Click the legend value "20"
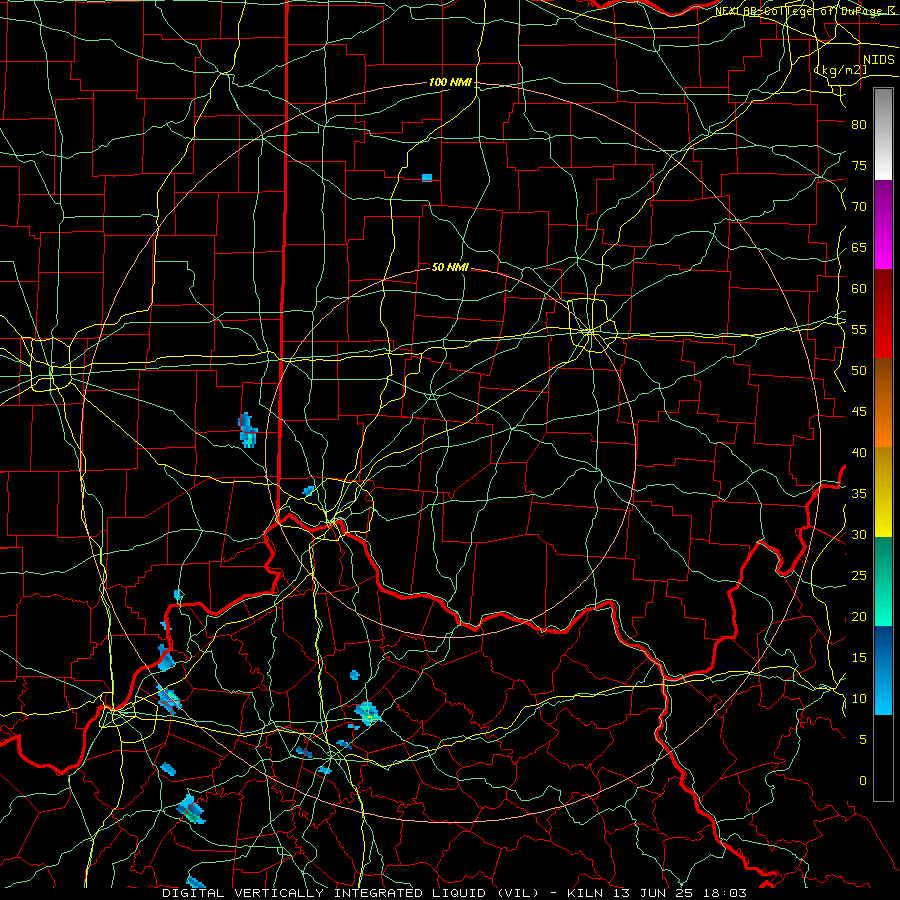Image resolution: width=900 pixels, height=900 pixels. click(859, 616)
